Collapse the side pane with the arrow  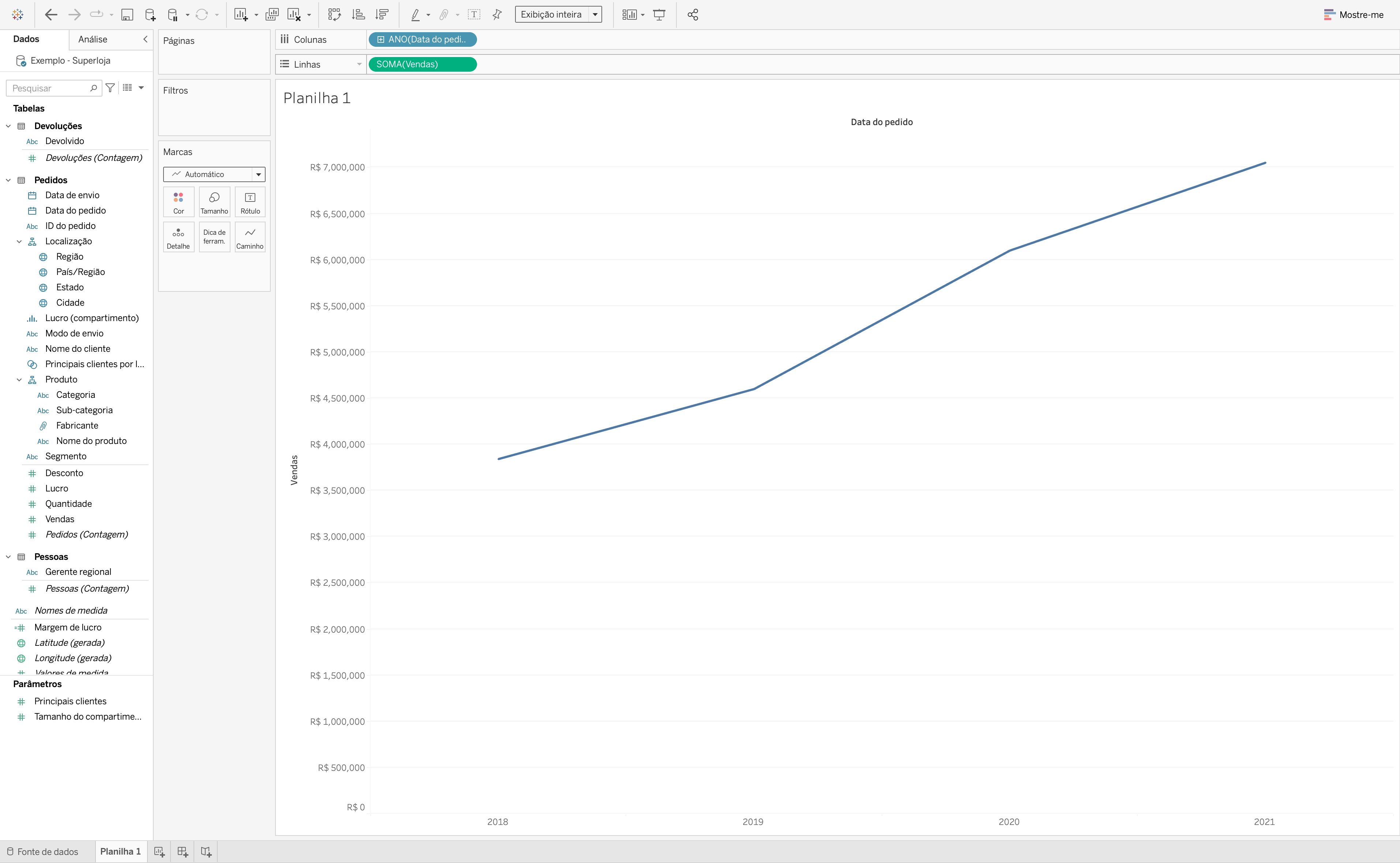pos(146,39)
